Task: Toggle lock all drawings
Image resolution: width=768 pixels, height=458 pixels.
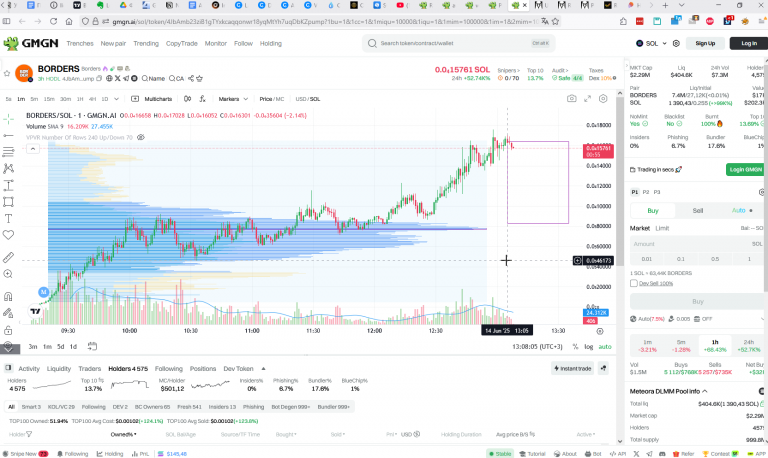Action: (x=8, y=330)
